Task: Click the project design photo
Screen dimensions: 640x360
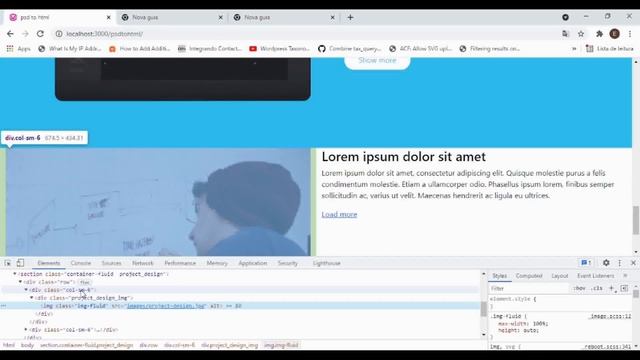Action: pos(158,202)
